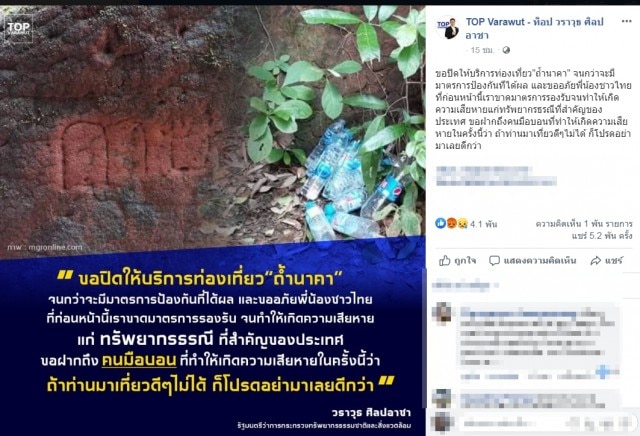
Task: Click the globe public-audience icon
Action: point(506,50)
